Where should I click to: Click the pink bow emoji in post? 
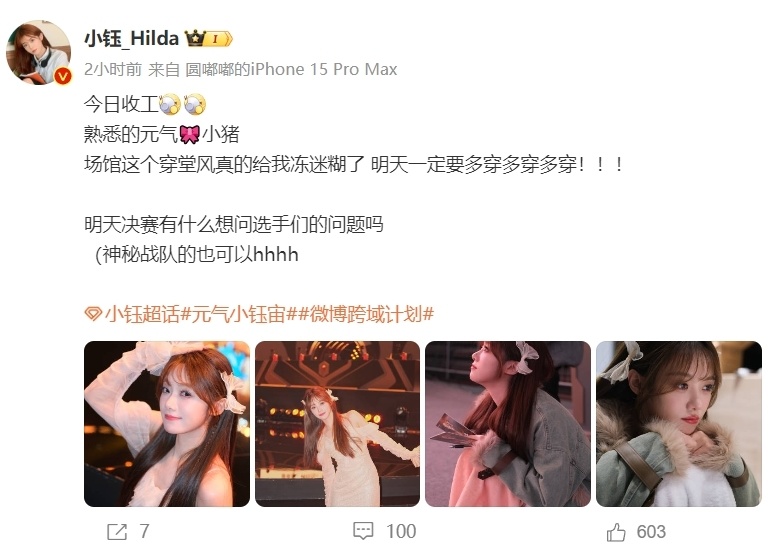click(190, 134)
